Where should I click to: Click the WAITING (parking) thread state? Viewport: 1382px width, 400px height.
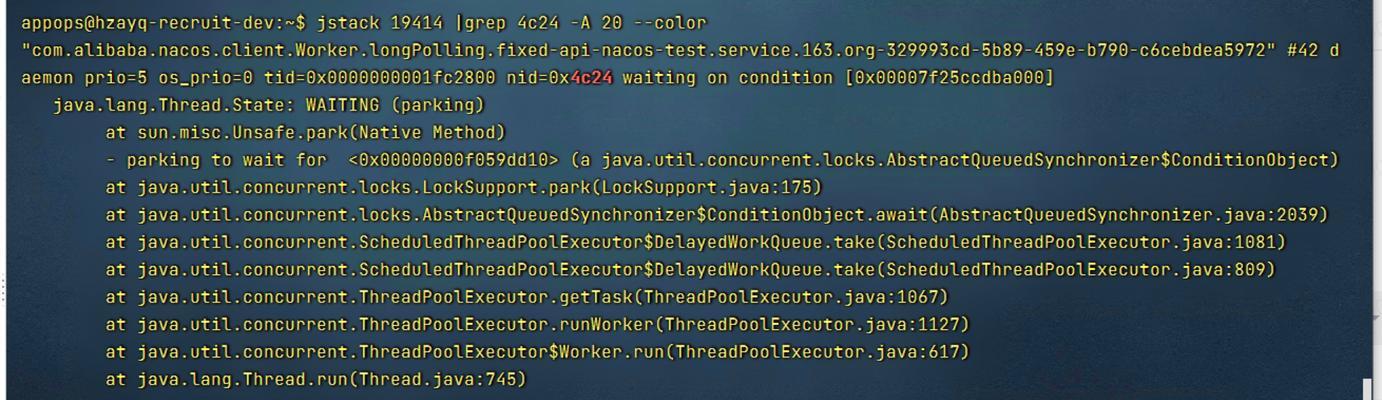(x=395, y=105)
